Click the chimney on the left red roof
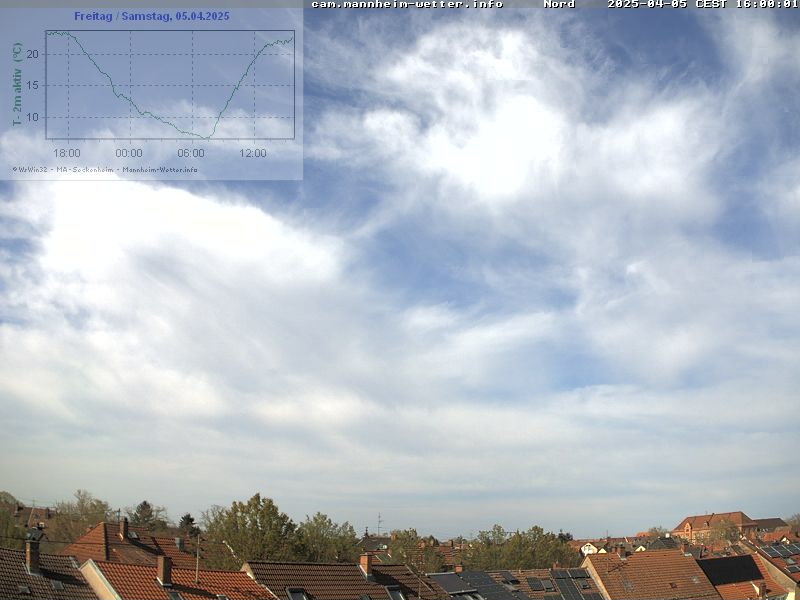Viewport: 800px width, 600px height. [32, 555]
